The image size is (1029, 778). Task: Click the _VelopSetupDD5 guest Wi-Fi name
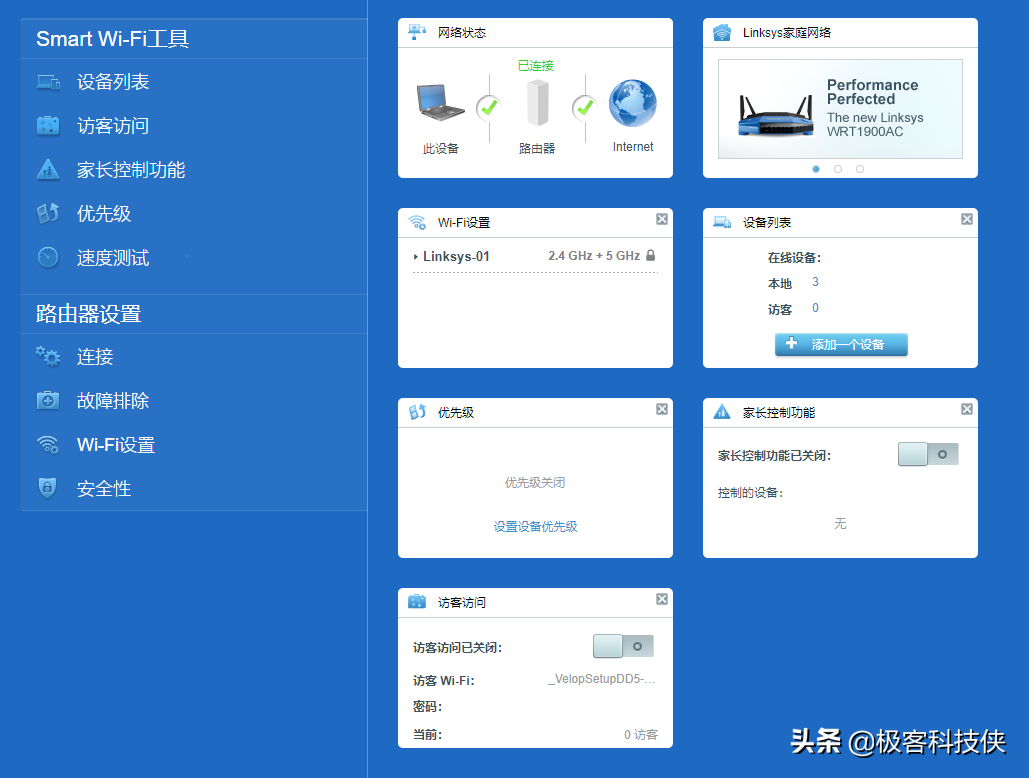pos(601,679)
